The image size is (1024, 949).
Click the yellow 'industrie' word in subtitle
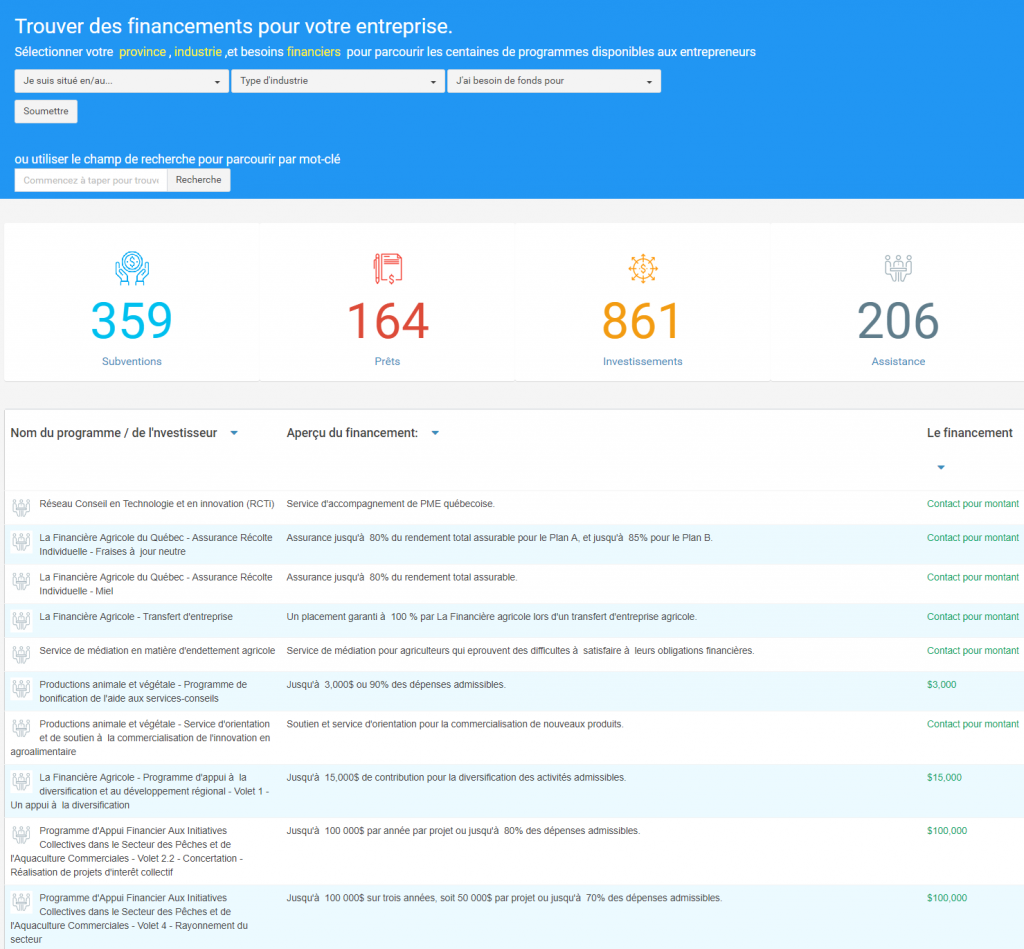click(x=198, y=52)
